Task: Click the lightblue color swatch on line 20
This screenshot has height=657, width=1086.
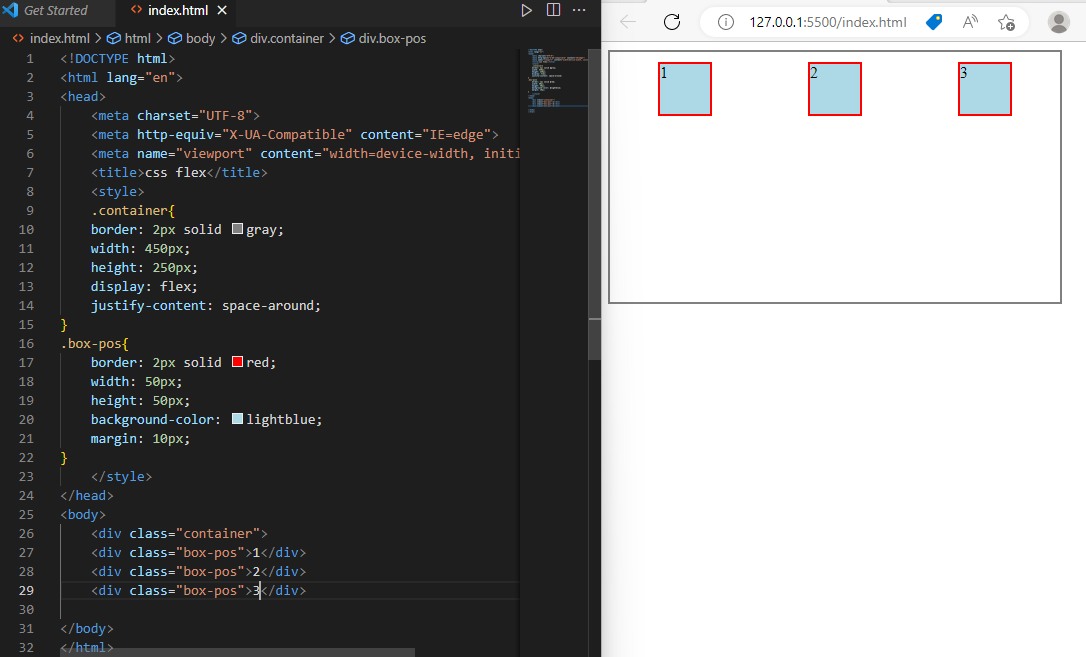Action: click(x=238, y=418)
